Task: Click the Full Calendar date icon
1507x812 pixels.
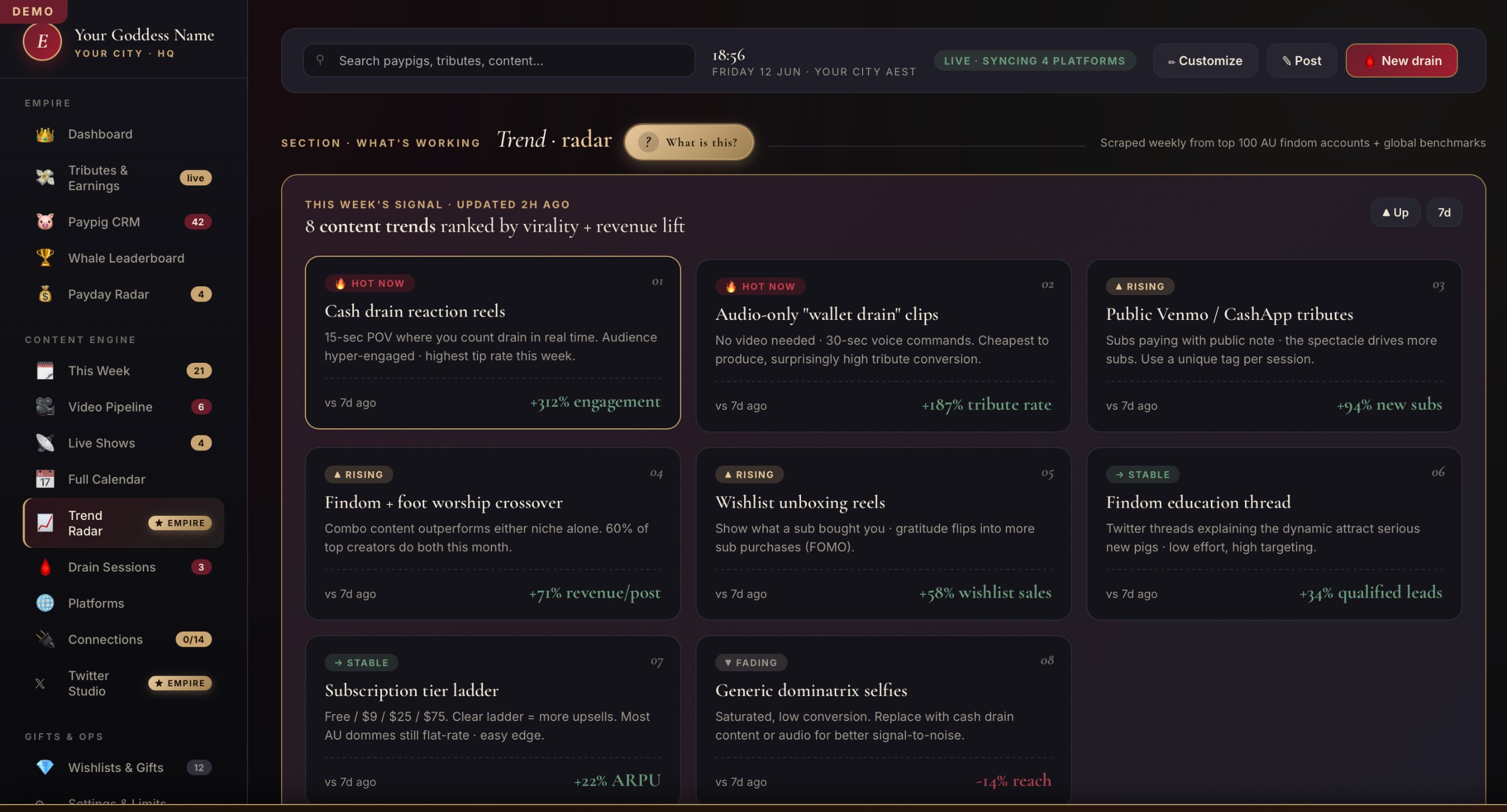Action: point(45,480)
